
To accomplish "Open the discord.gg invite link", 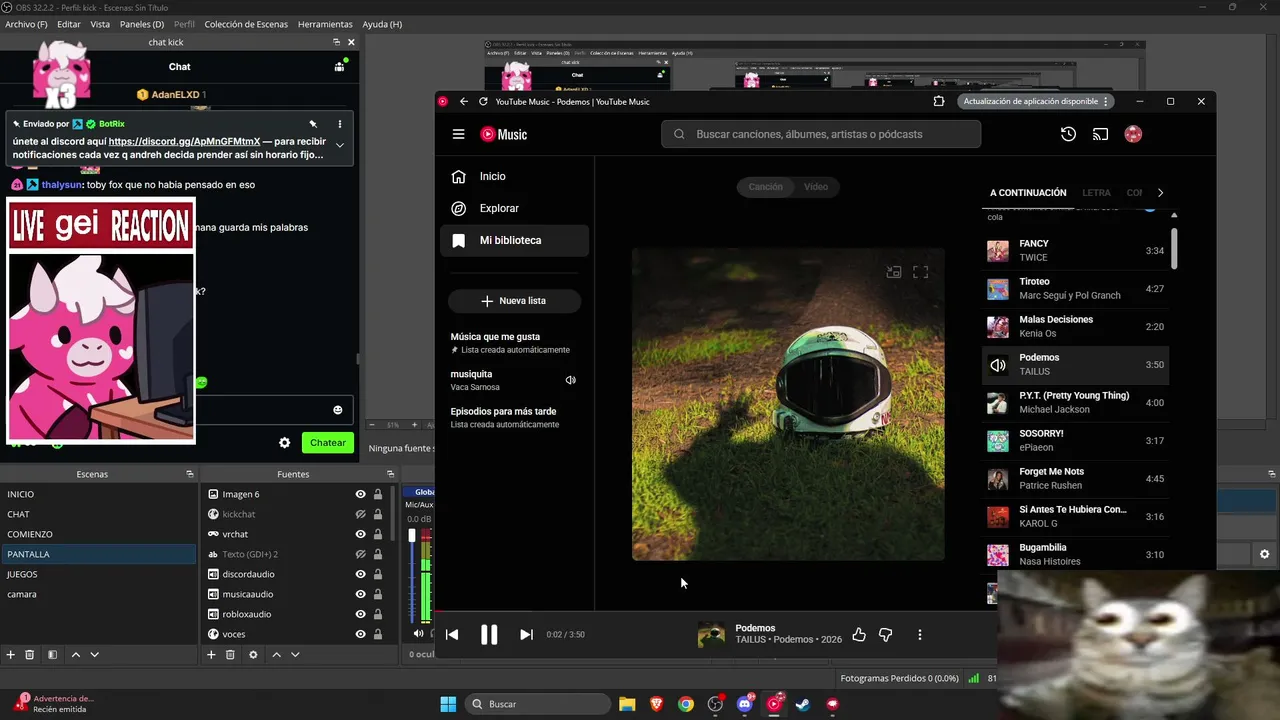I will [x=184, y=141].
